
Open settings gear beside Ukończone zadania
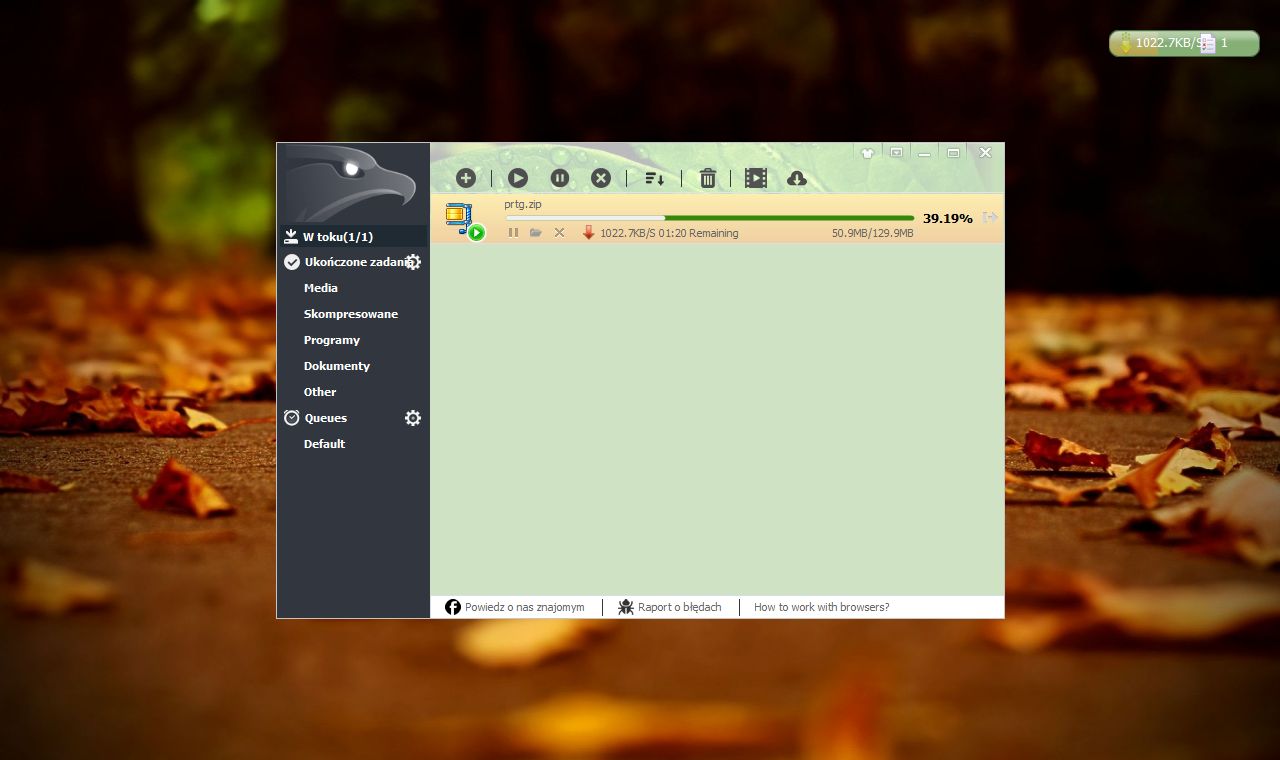412,262
